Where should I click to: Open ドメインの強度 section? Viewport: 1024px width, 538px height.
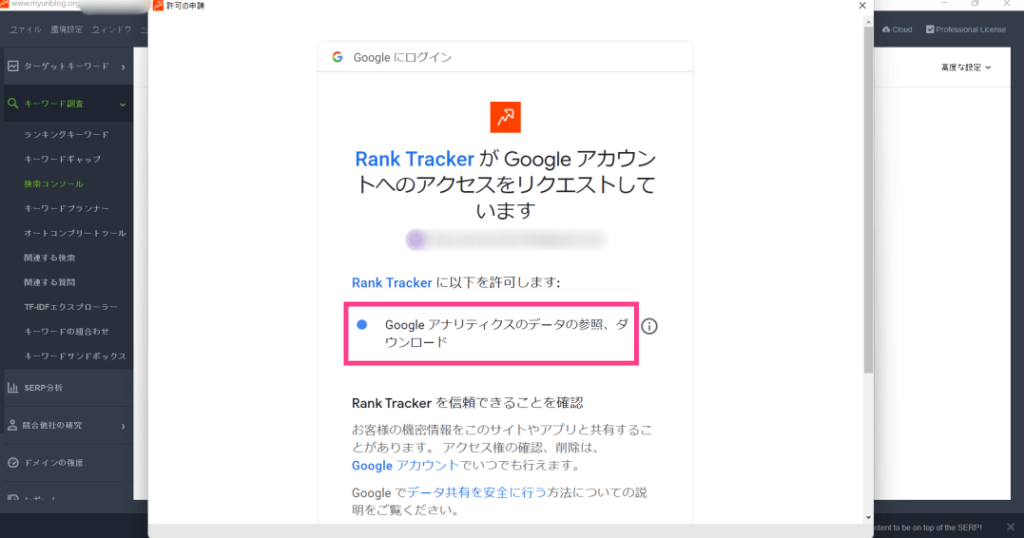[x=69, y=462]
